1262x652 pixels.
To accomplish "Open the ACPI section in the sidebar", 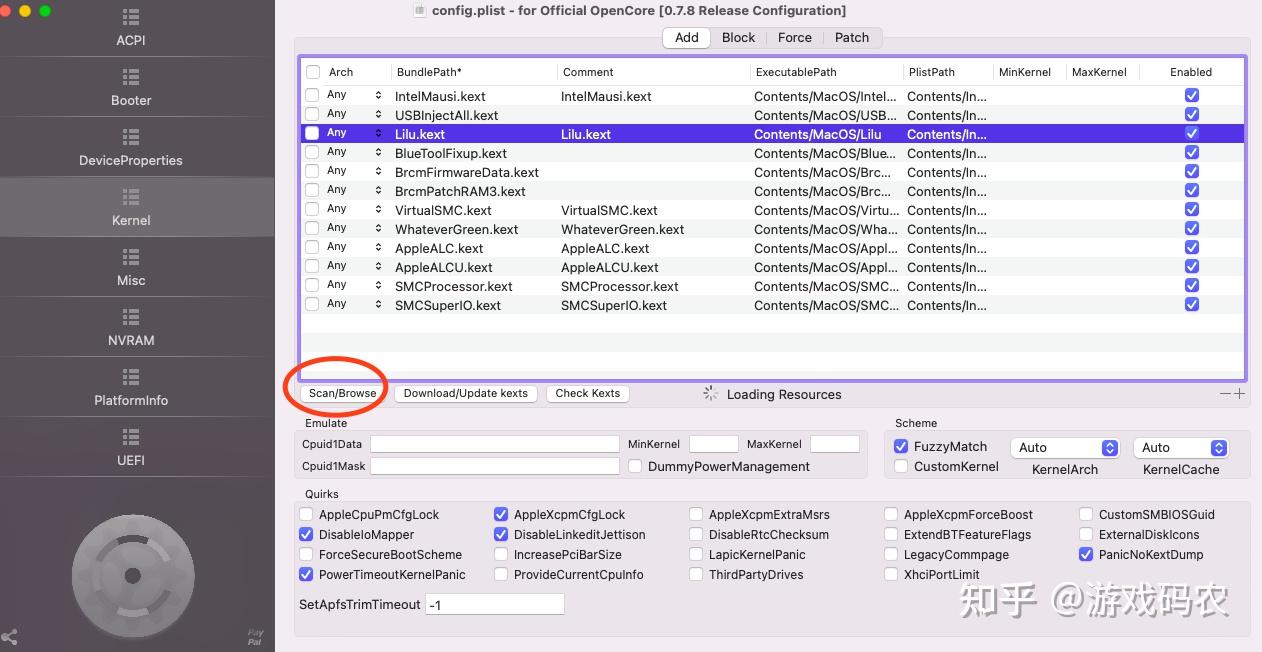I will 131,28.
